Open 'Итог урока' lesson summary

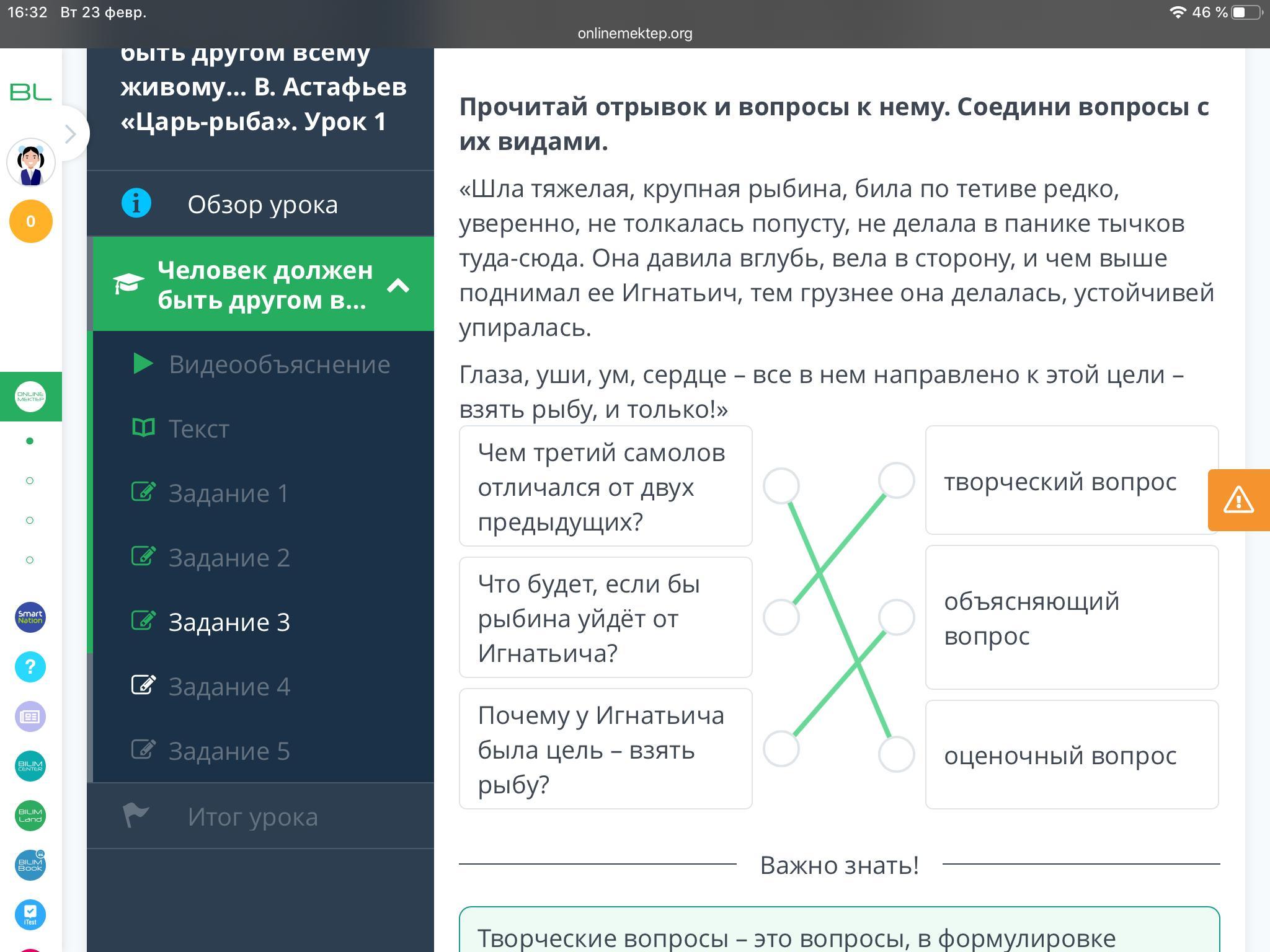252,817
